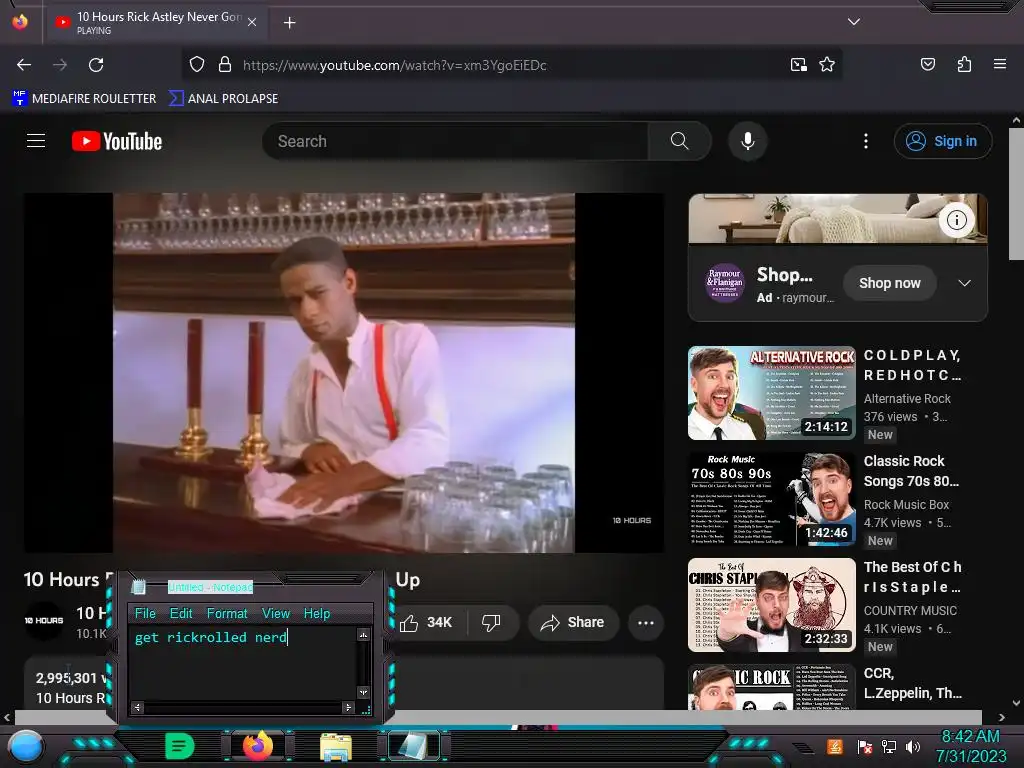Open the Rock Music Box channel name
Viewport: 1024px width, 768px height.
click(x=906, y=505)
